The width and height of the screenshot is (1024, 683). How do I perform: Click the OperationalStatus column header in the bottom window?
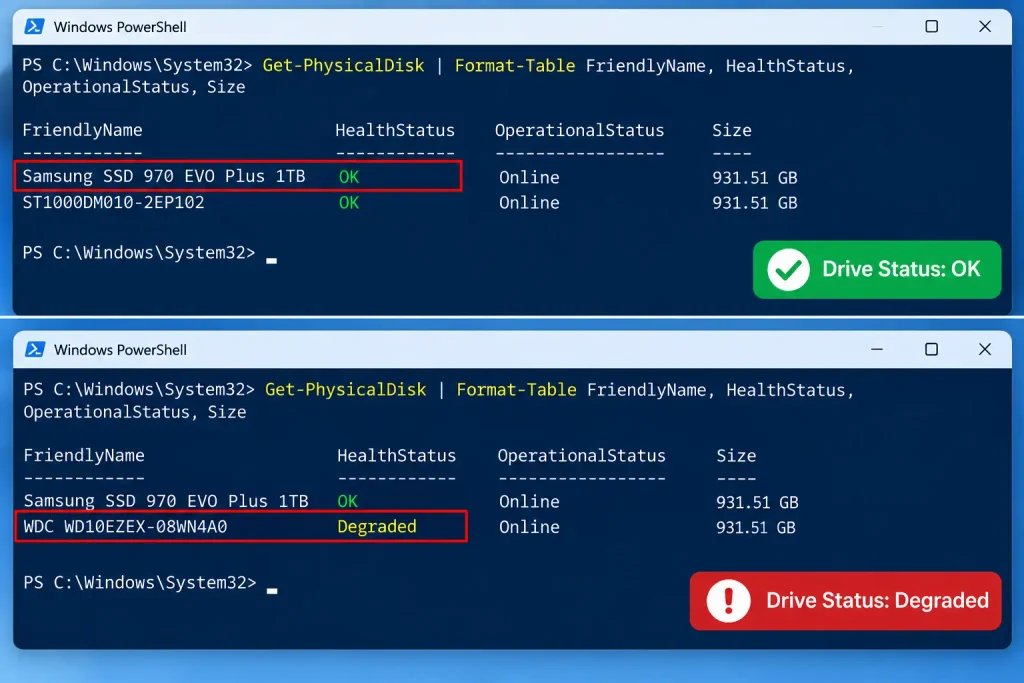pos(581,455)
